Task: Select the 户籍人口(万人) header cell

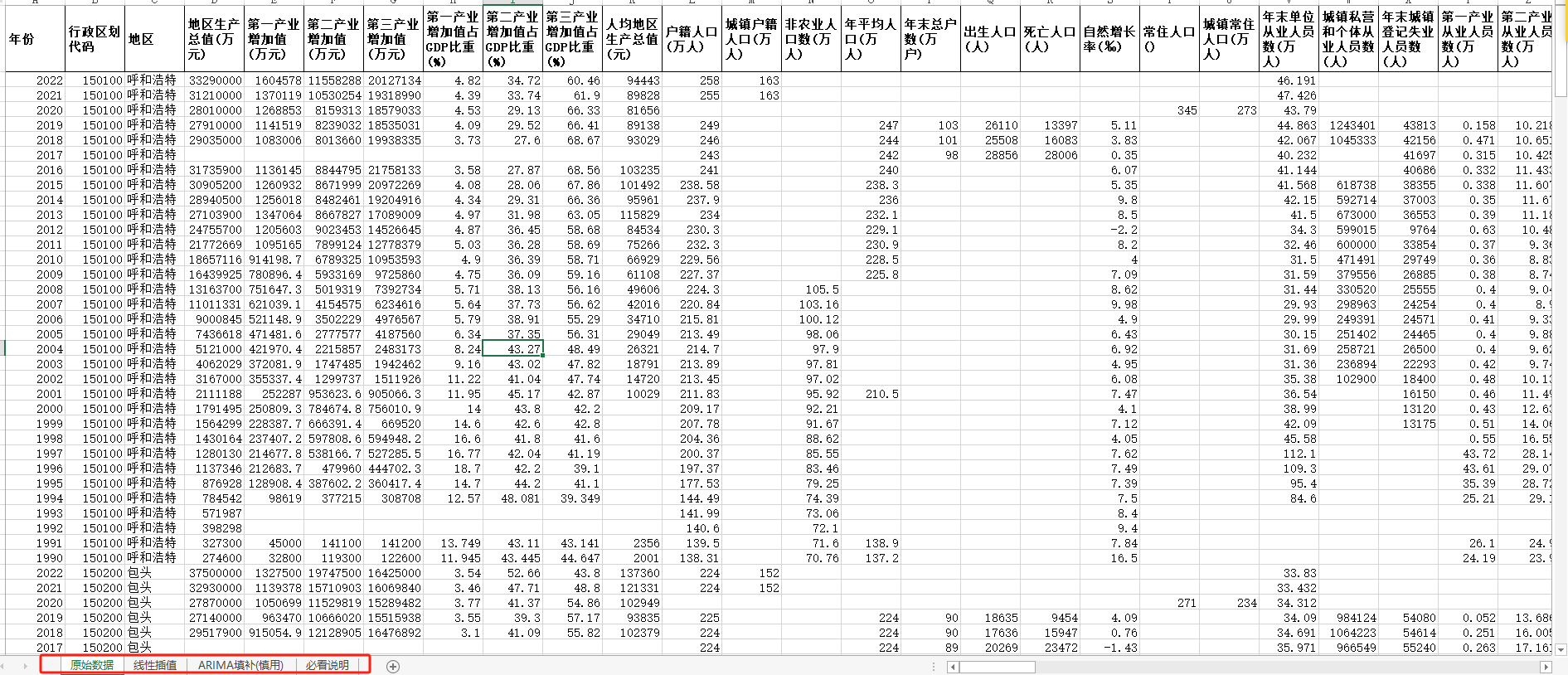Action: (692, 39)
